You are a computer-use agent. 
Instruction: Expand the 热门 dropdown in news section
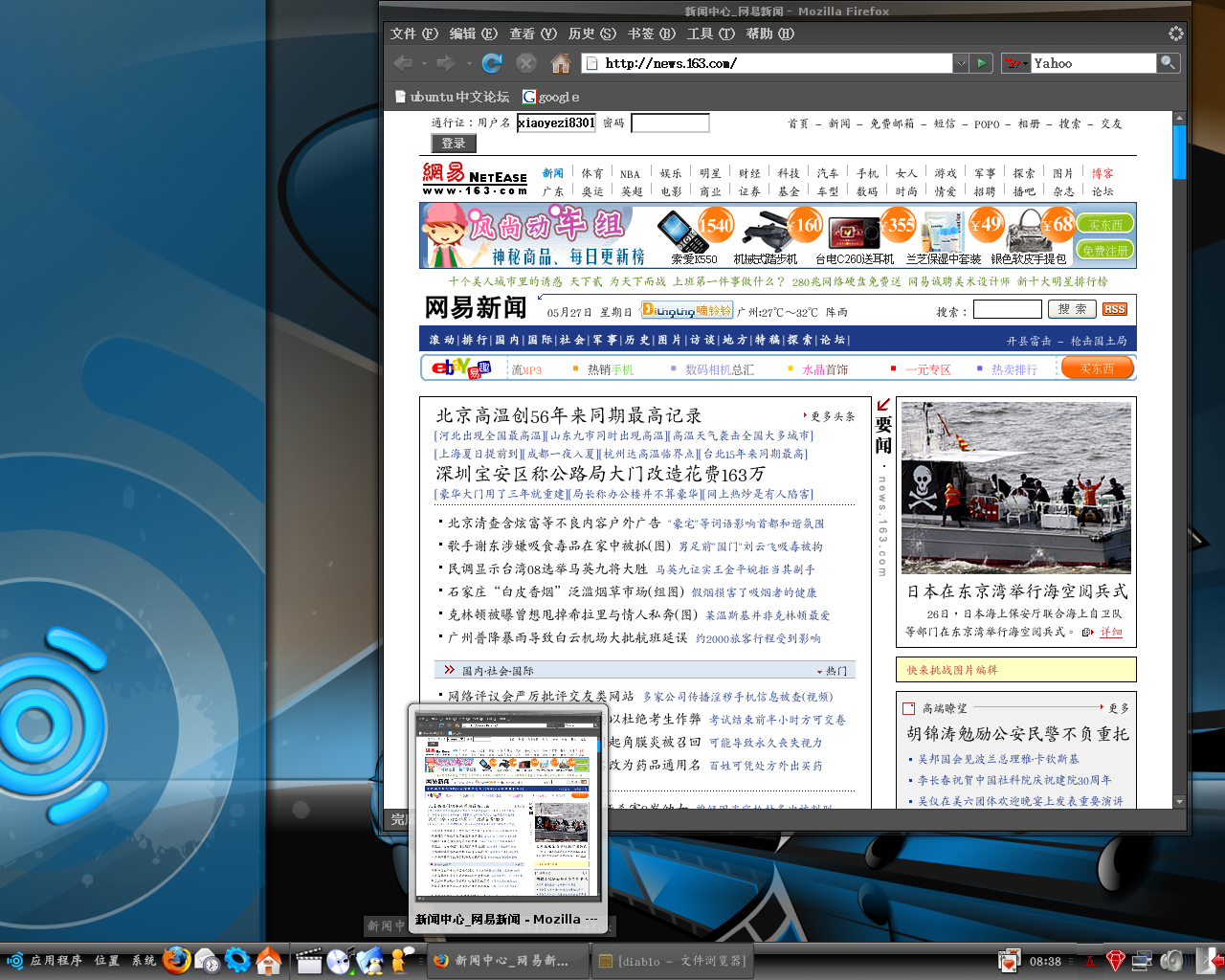pos(832,671)
